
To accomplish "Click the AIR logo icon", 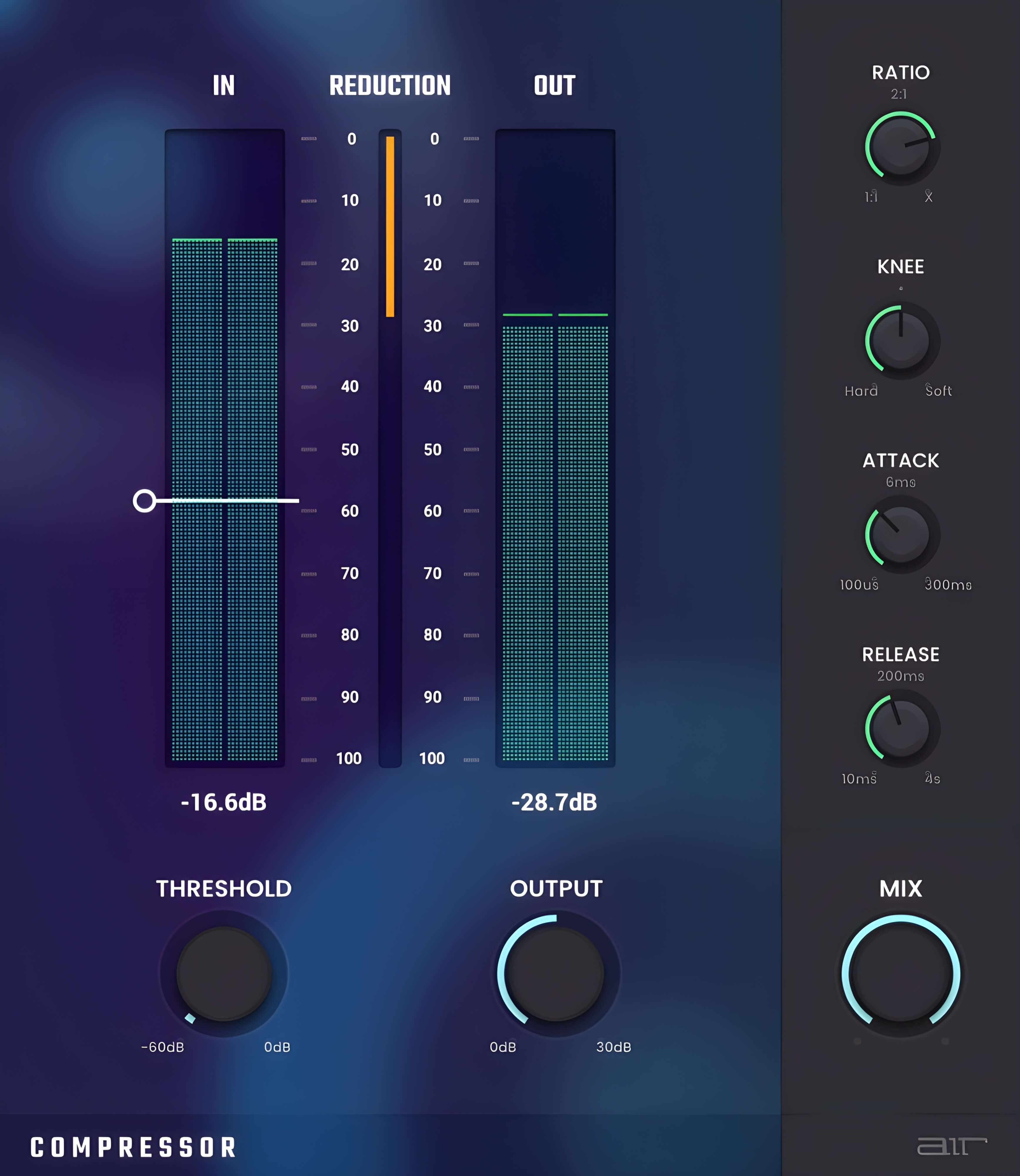I will tap(951, 1146).
